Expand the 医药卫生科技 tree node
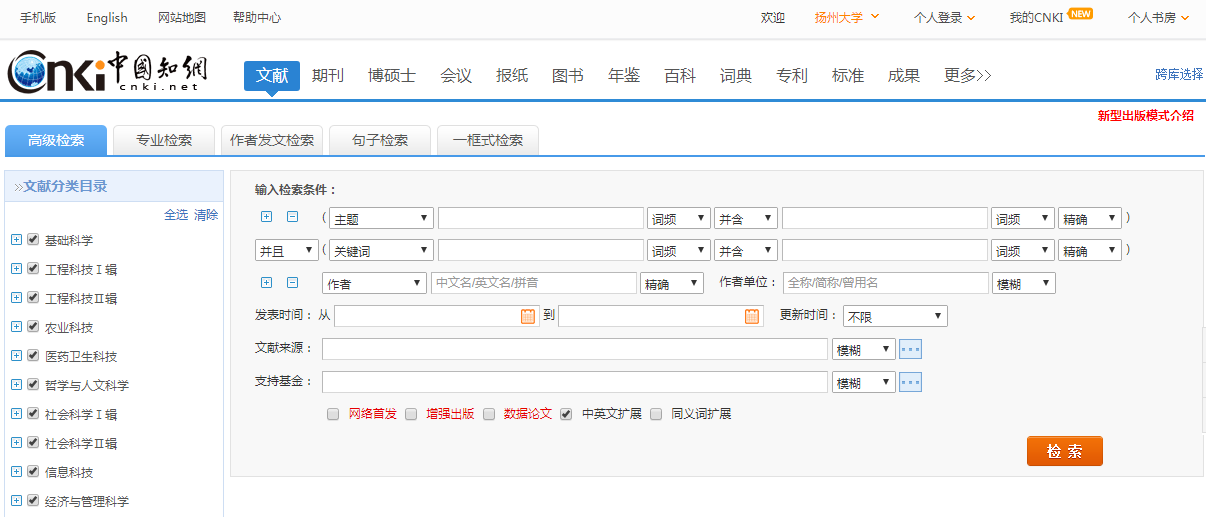Image resolution: width=1206 pixels, height=517 pixels. 16,356
